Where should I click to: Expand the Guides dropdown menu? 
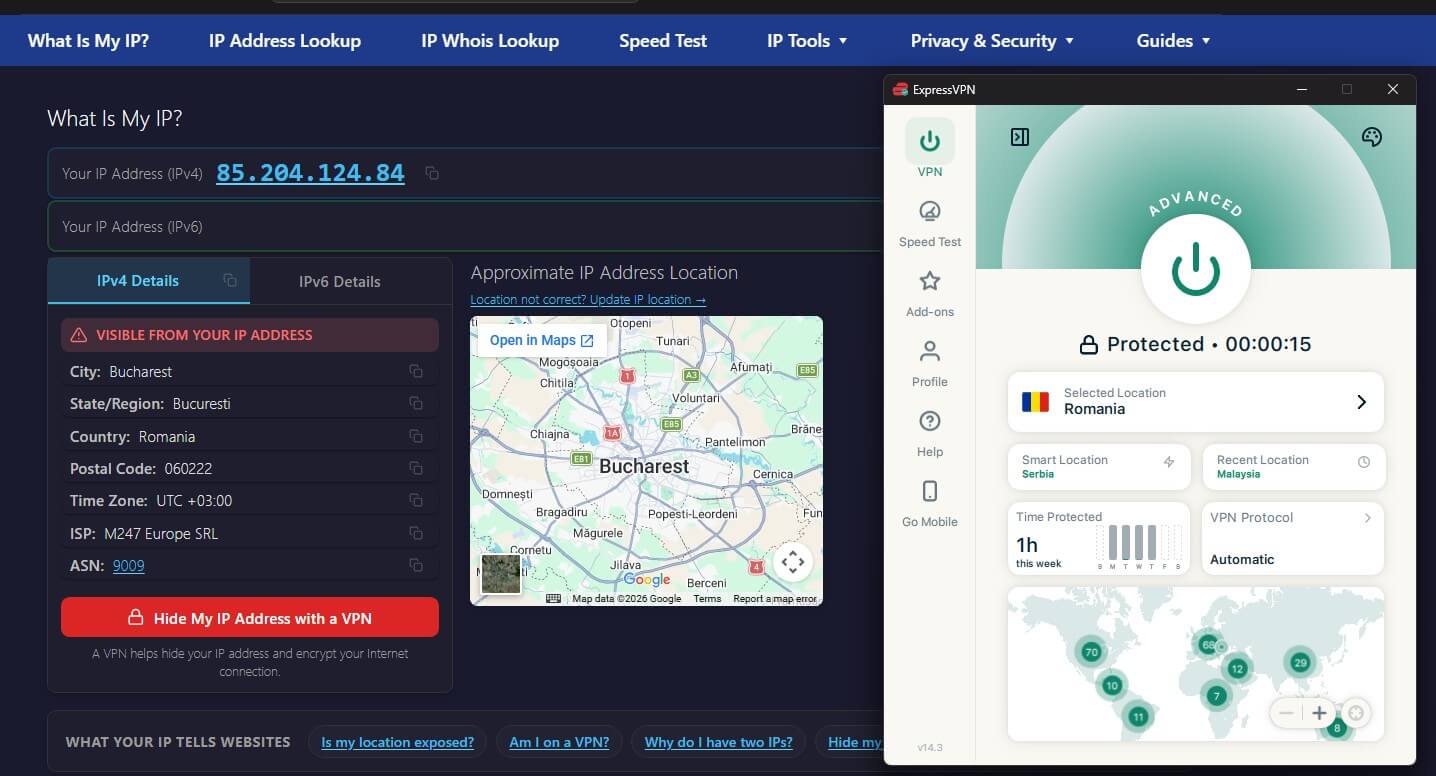click(1173, 41)
